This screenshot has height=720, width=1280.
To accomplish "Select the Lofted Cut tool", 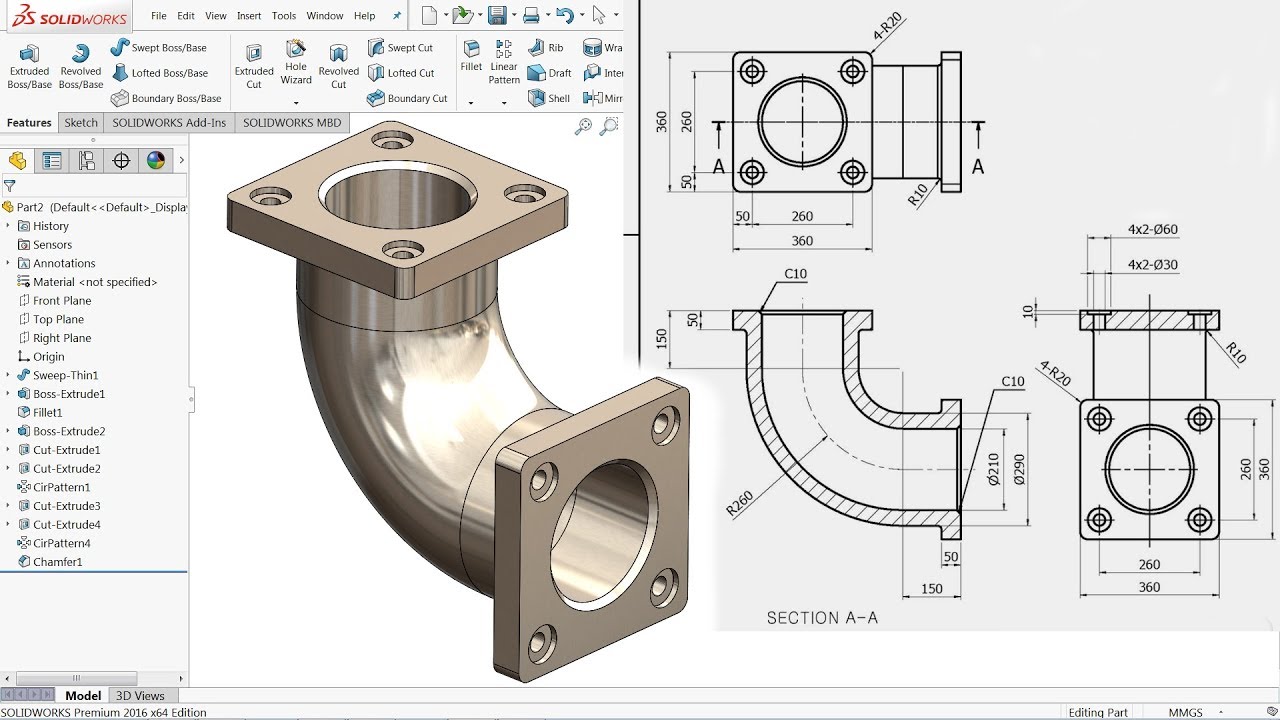I will (x=404, y=72).
